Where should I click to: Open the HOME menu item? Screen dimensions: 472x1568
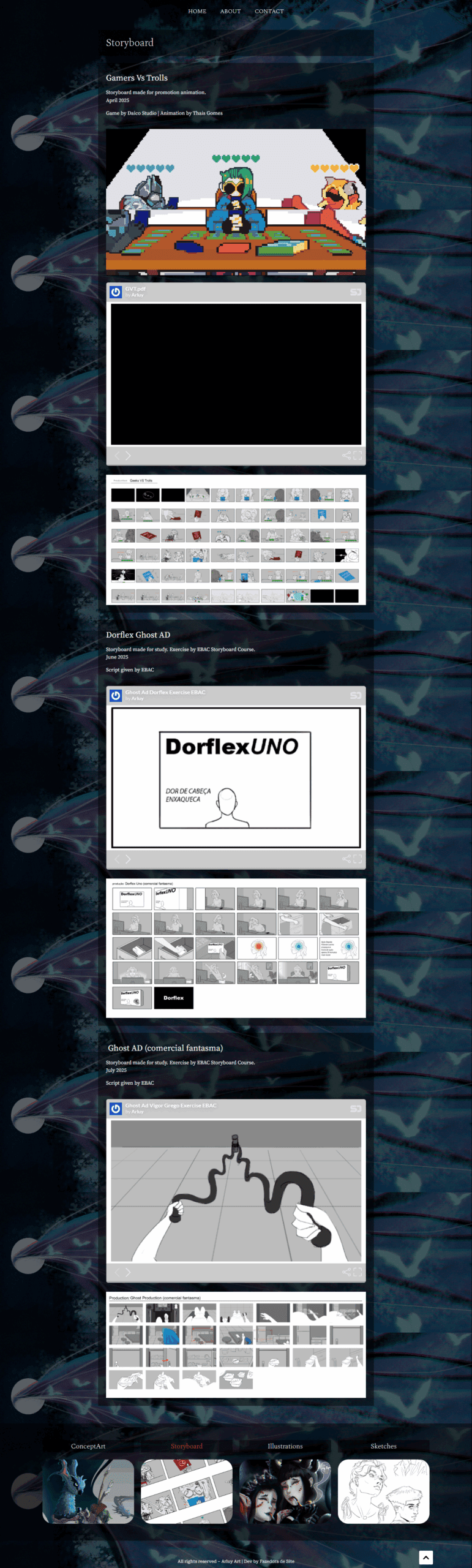pyautogui.click(x=197, y=11)
